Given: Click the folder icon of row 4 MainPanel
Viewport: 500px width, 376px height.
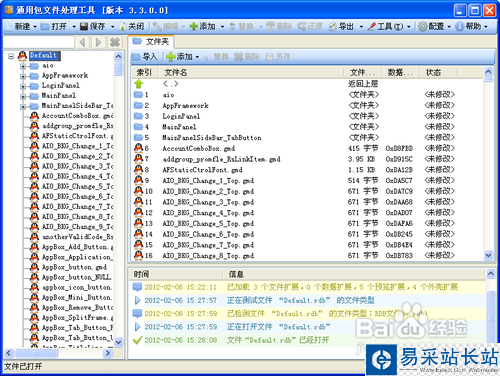Looking at the screenshot, I should pos(138,127).
